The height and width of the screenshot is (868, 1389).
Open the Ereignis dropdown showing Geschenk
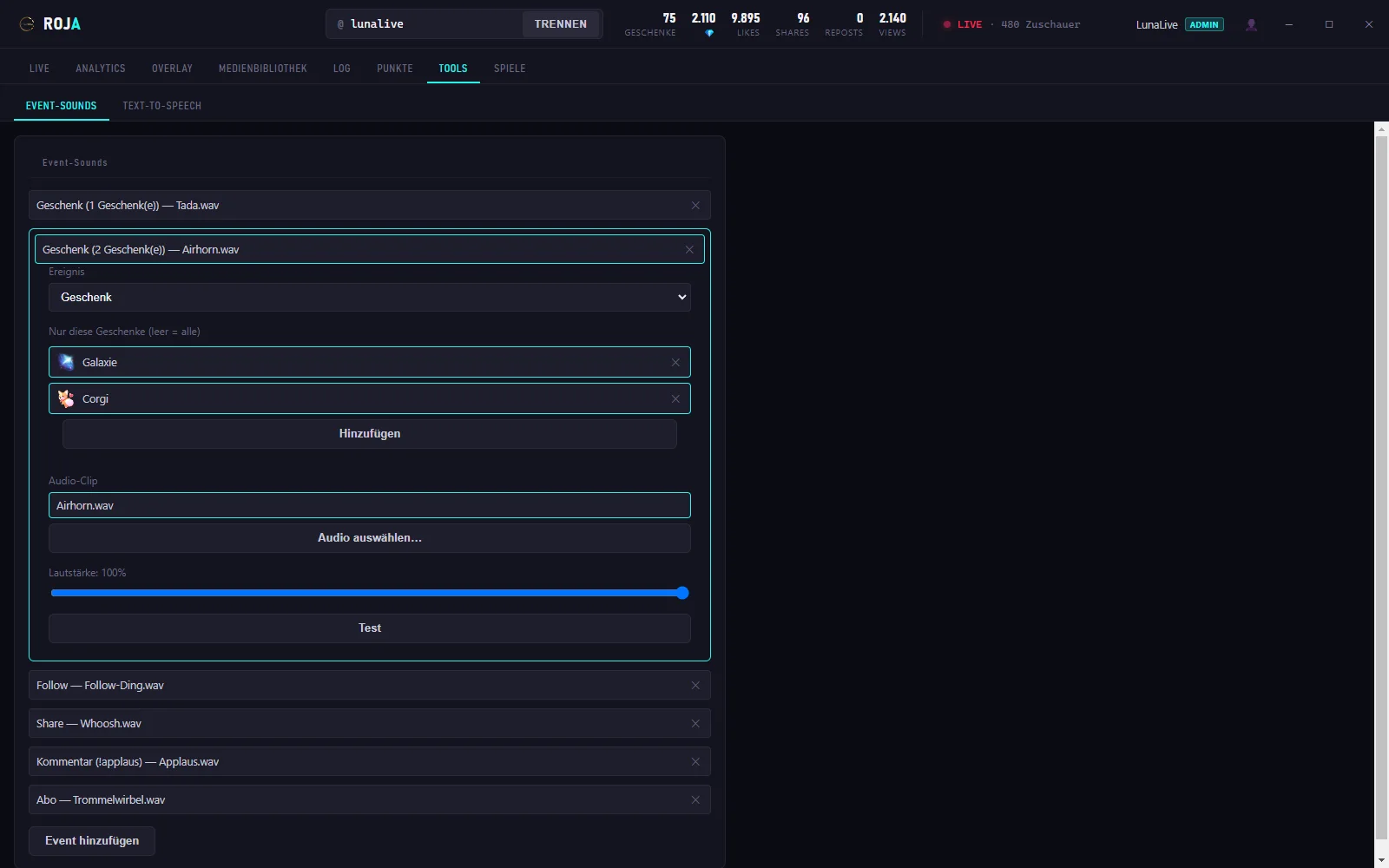coord(370,297)
